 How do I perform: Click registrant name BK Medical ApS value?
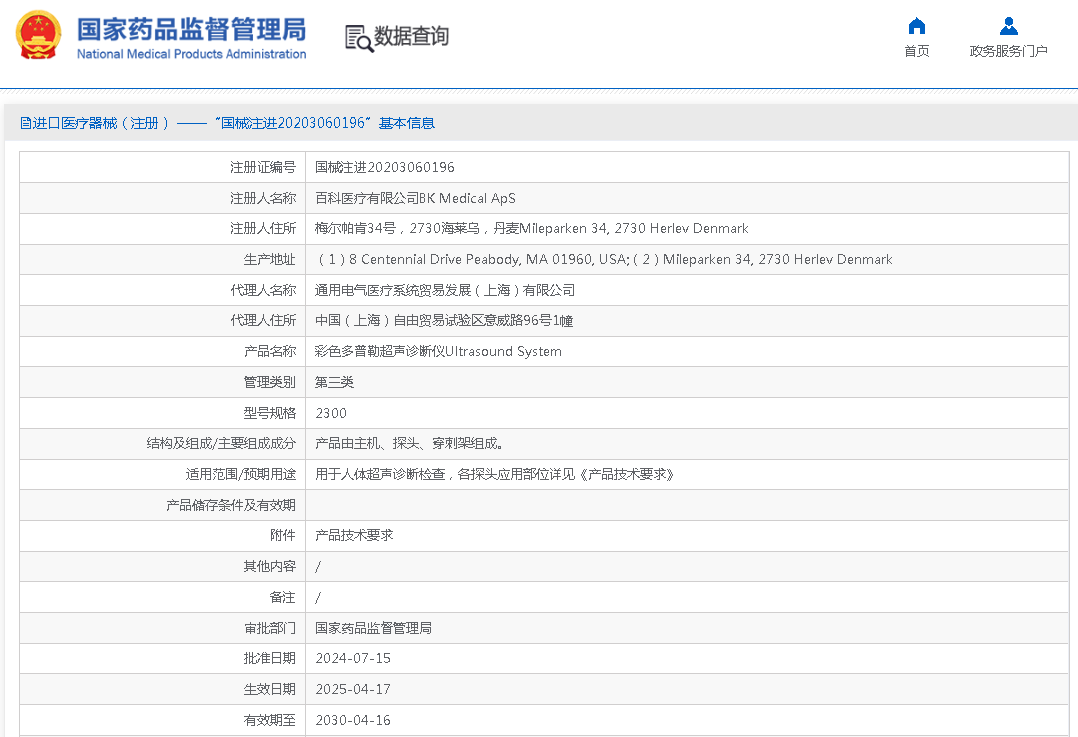click(415, 199)
